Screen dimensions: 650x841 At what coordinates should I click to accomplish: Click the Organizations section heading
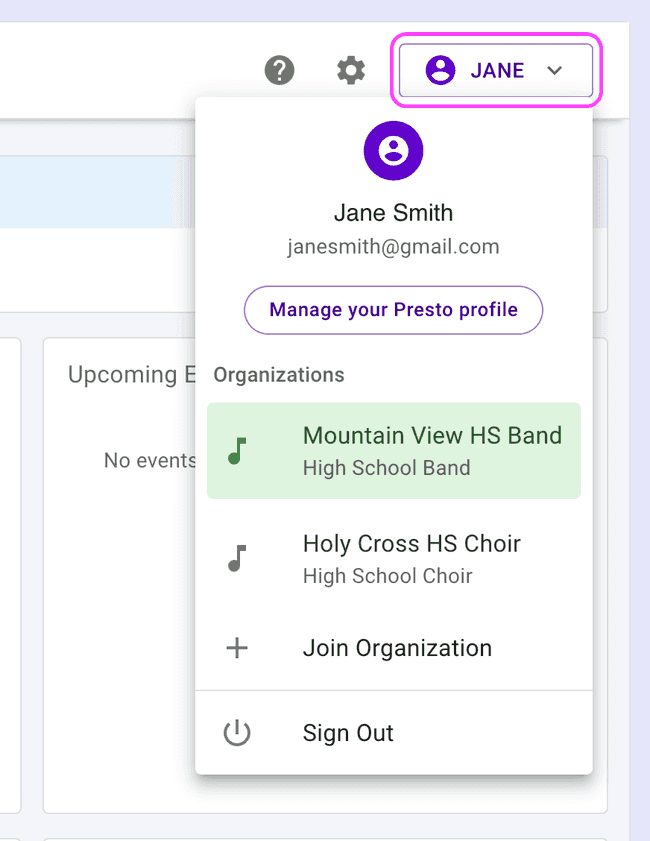[279, 375]
